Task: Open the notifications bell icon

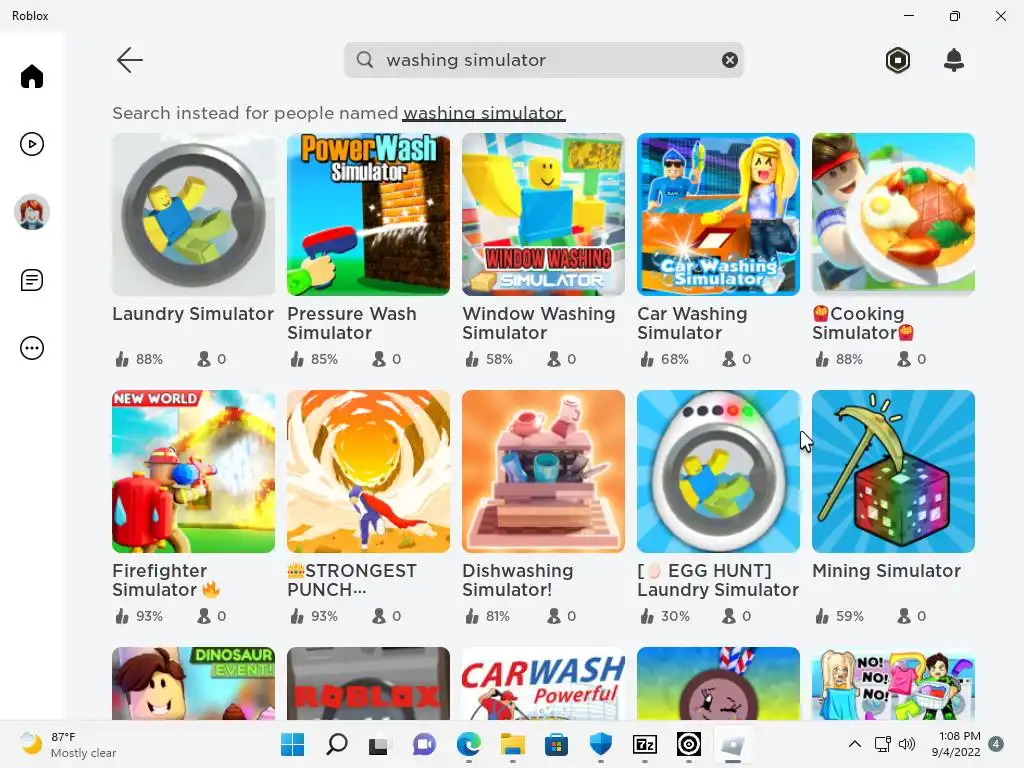Action: (x=954, y=60)
